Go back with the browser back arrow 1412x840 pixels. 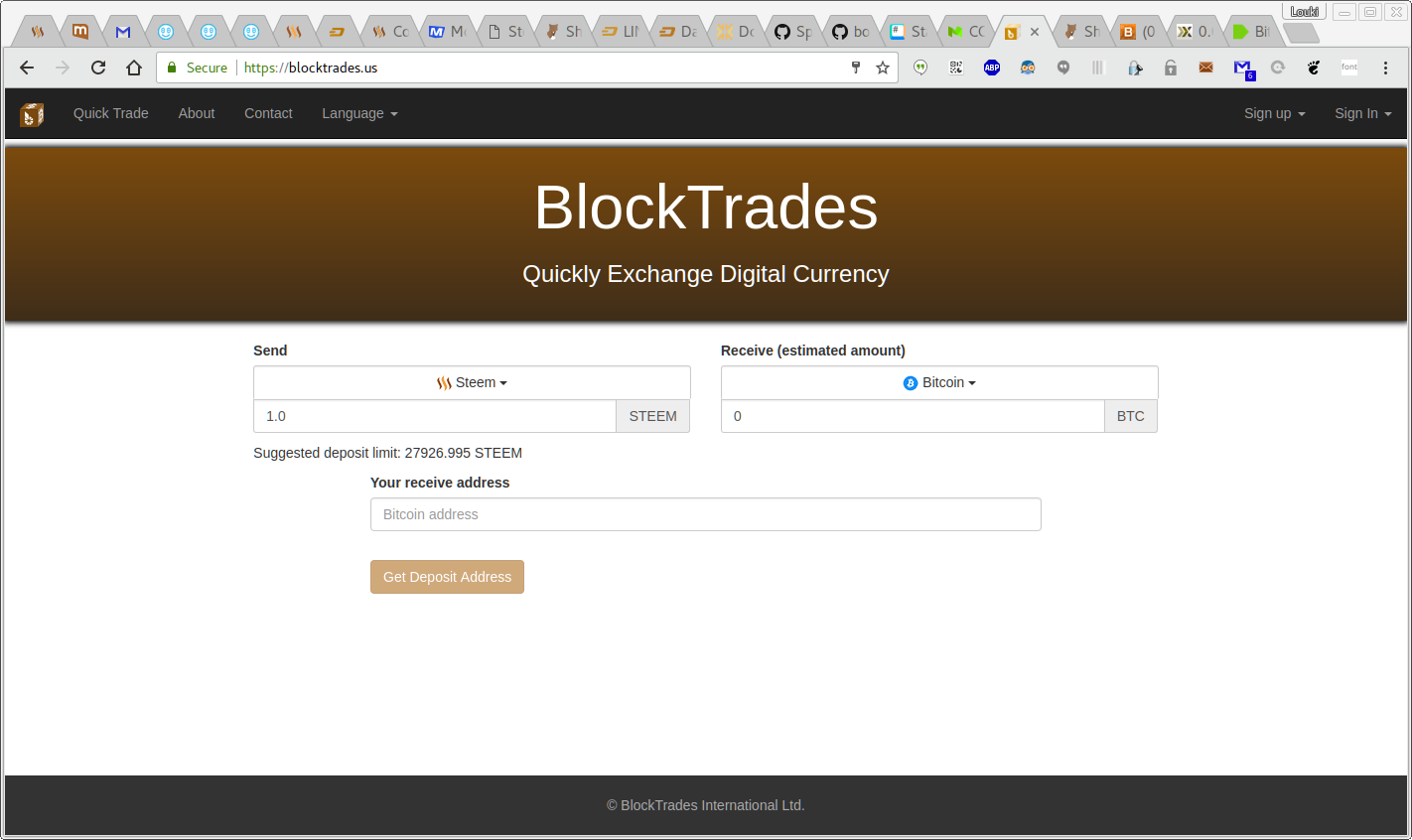pos(27,68)
